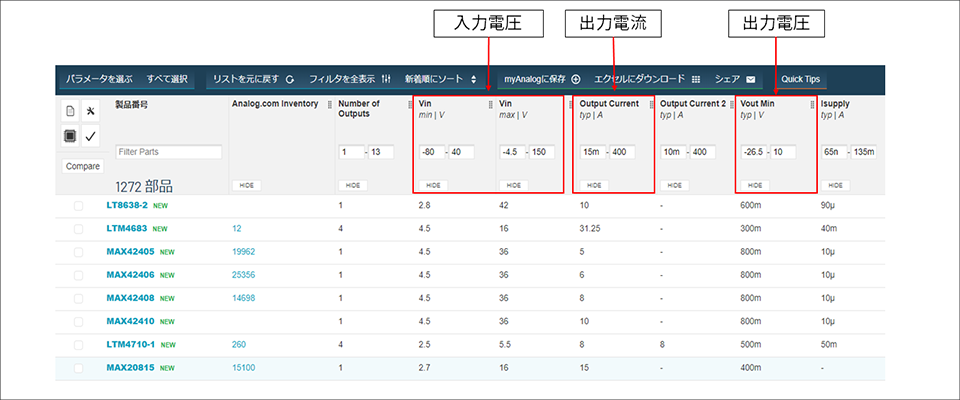Grab the Analog.com Inventory column handle

(330, 104)
